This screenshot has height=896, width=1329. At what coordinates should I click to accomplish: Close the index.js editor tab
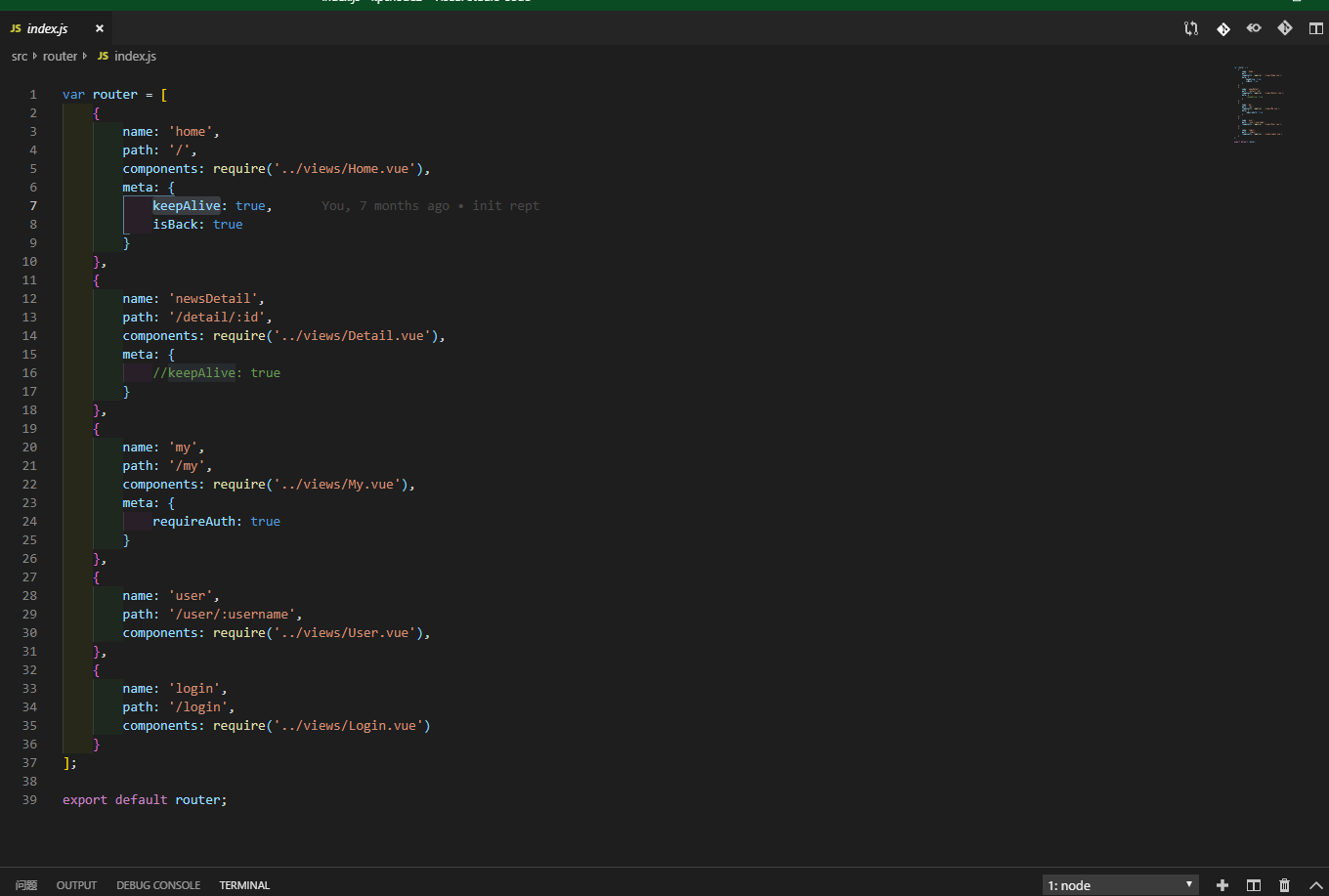pos(99,29)
